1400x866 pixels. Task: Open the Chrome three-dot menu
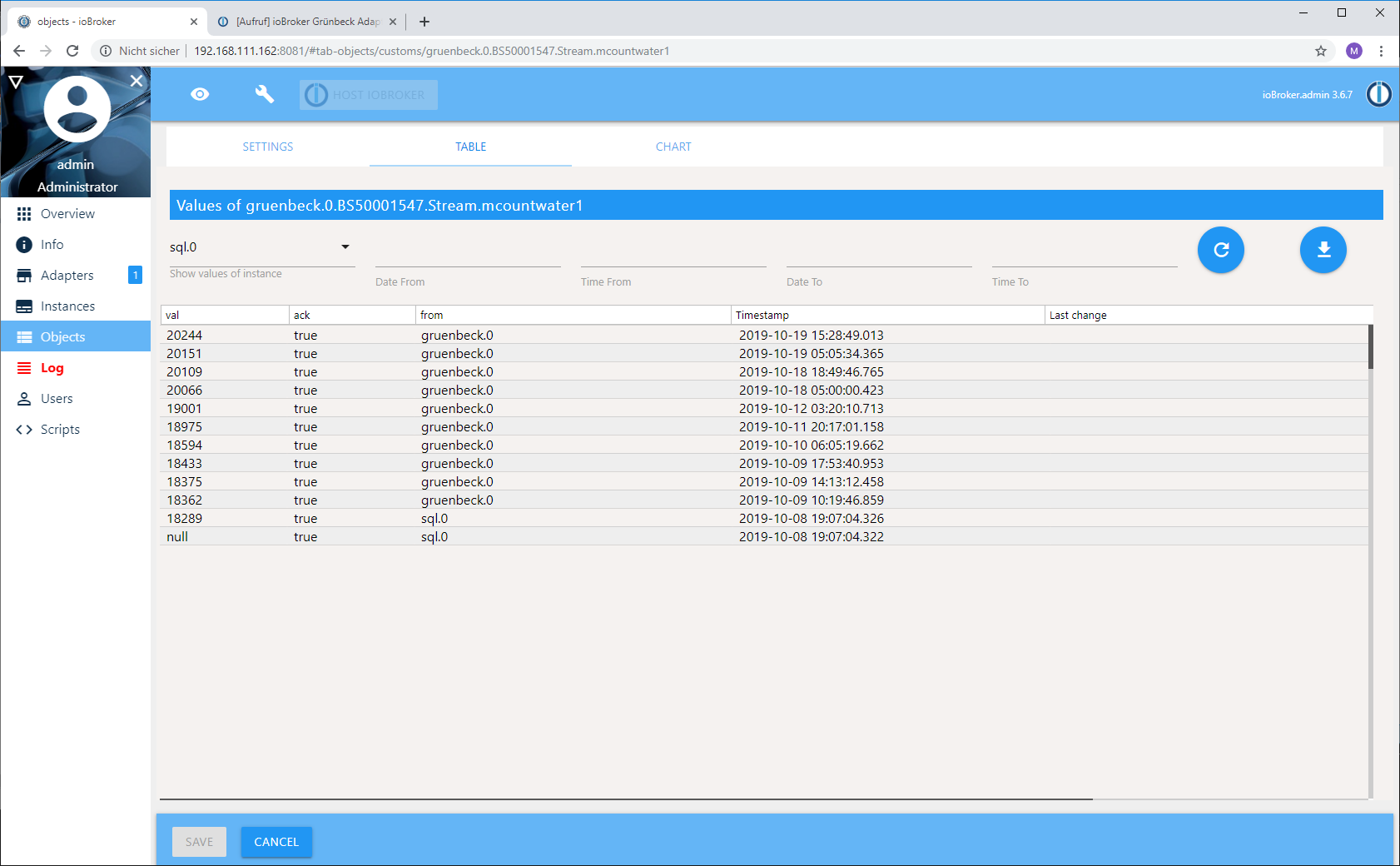[1381, 51]
